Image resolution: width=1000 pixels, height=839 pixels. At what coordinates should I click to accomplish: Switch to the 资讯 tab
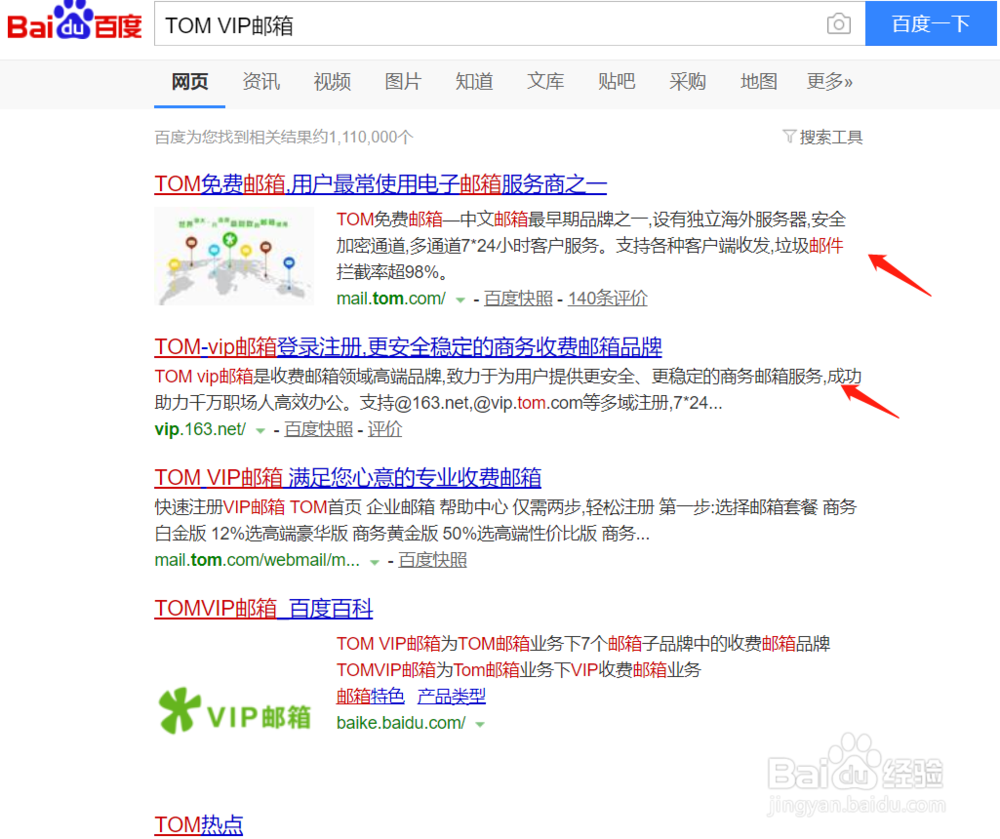[x=261, y=82]
